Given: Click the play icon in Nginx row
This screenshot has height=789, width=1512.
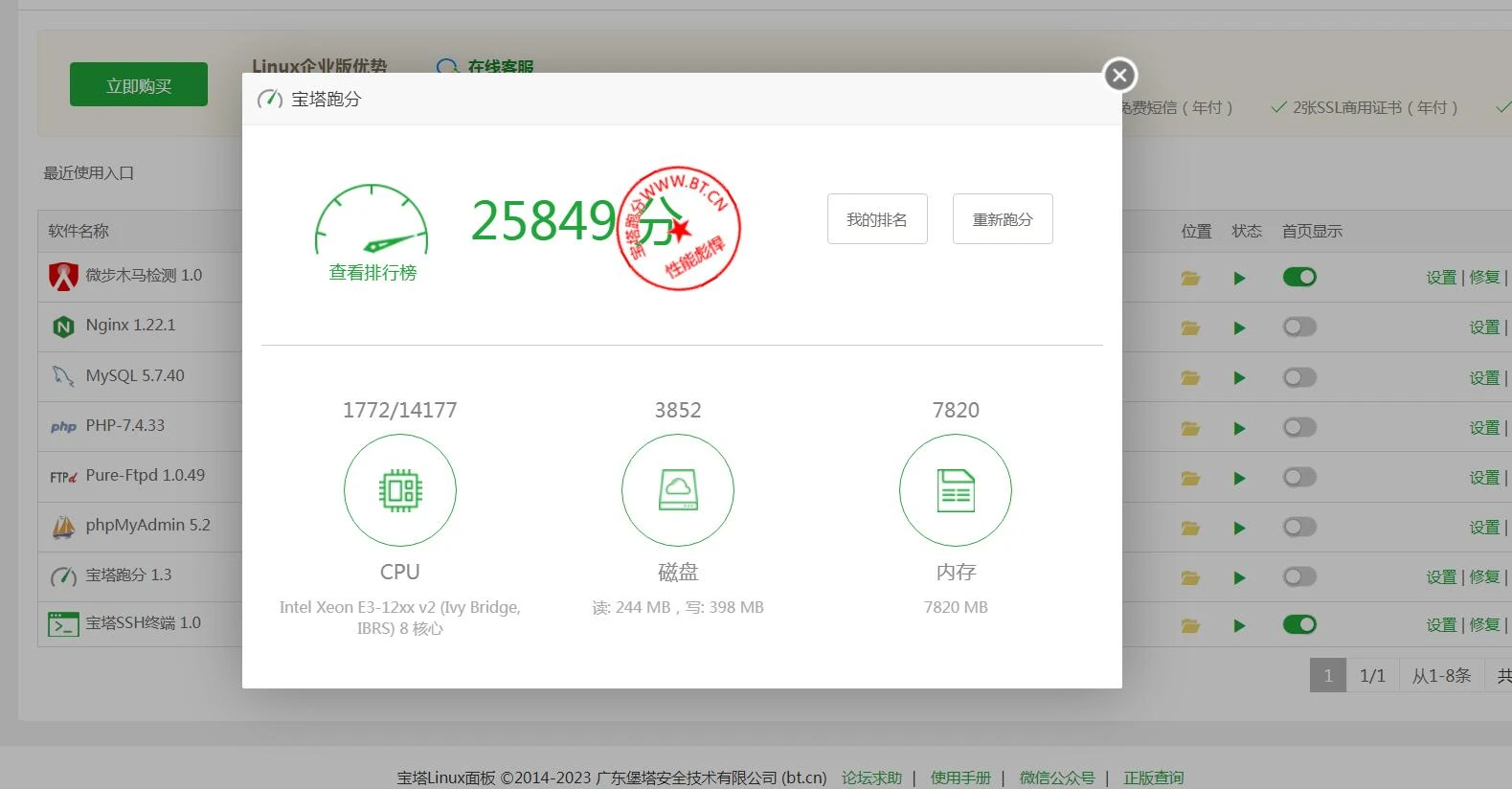Looking at the screenshot, I should tap(1239, 328).
